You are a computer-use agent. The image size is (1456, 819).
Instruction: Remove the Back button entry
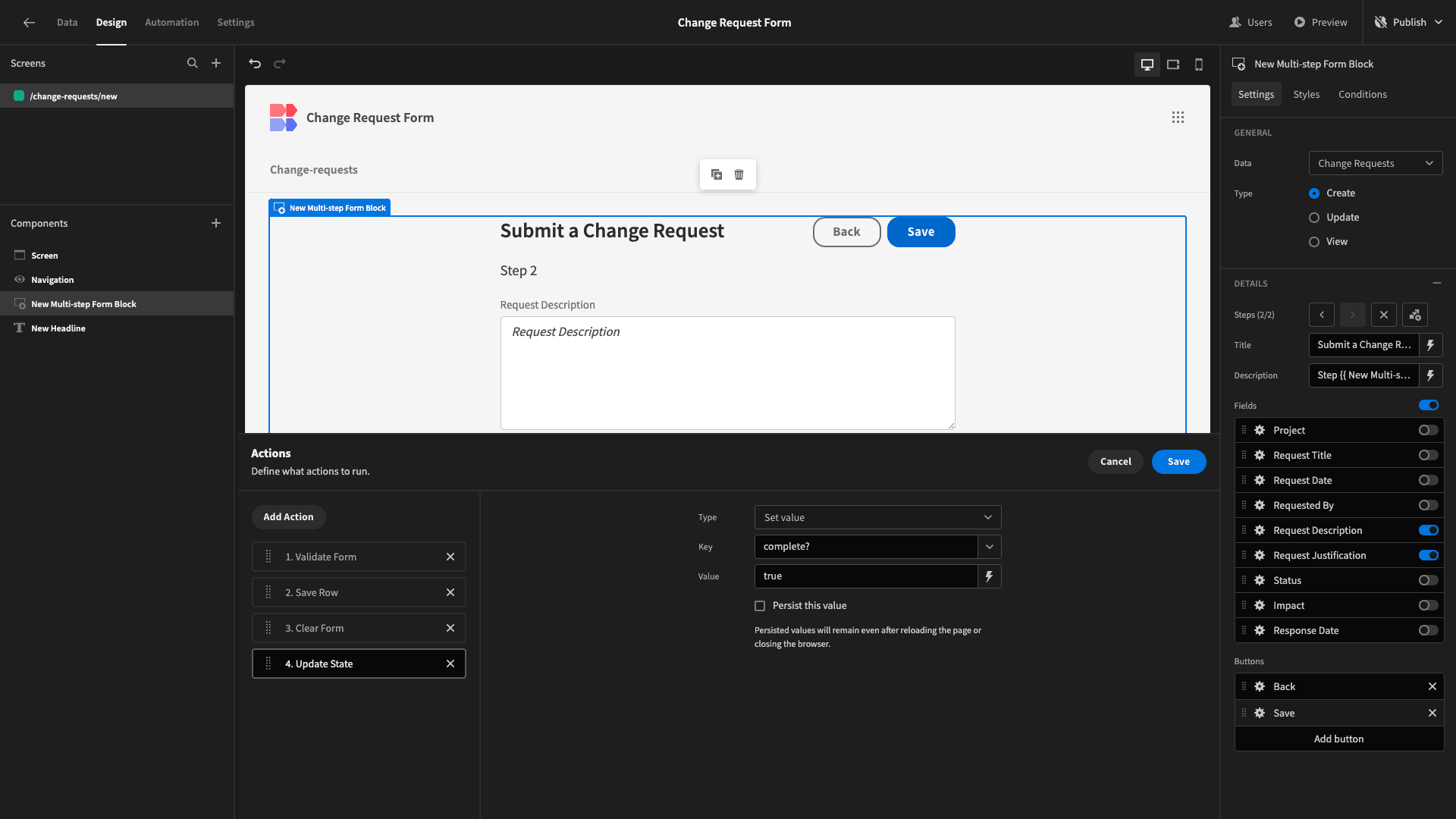[x=1432, y=686]
